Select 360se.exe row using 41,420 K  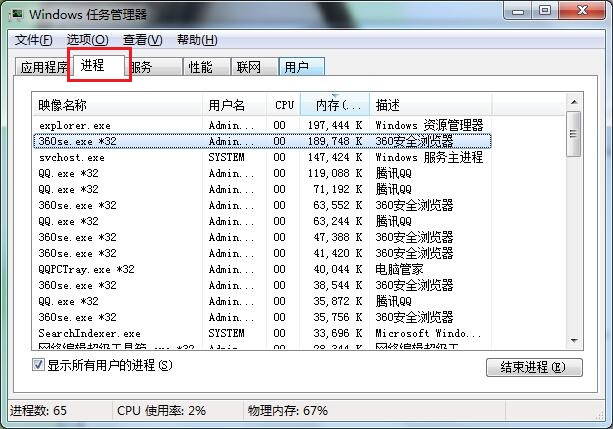coord(262,253)
